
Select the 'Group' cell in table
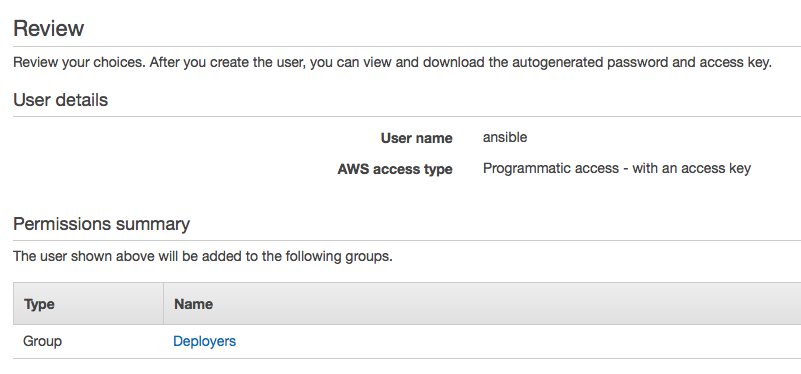pyautogui.click(x=42, y=341)
